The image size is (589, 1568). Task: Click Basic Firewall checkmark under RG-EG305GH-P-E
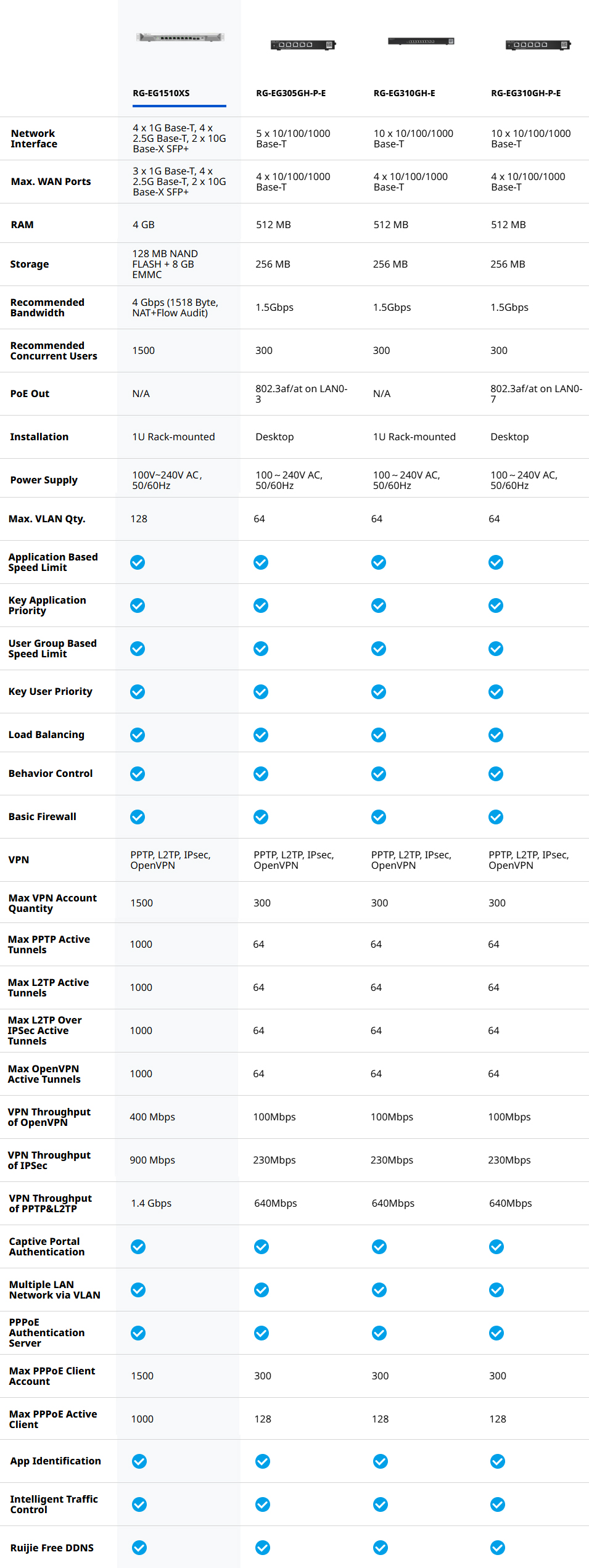click(x=262, y=817)
